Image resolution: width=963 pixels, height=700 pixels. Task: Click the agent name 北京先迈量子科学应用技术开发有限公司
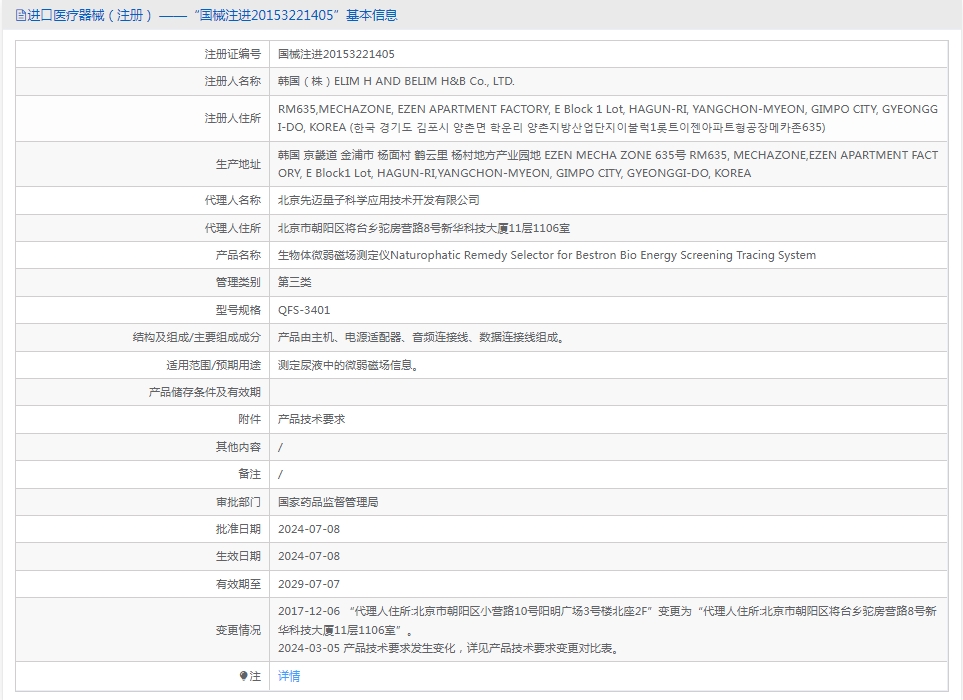(378, 200)
